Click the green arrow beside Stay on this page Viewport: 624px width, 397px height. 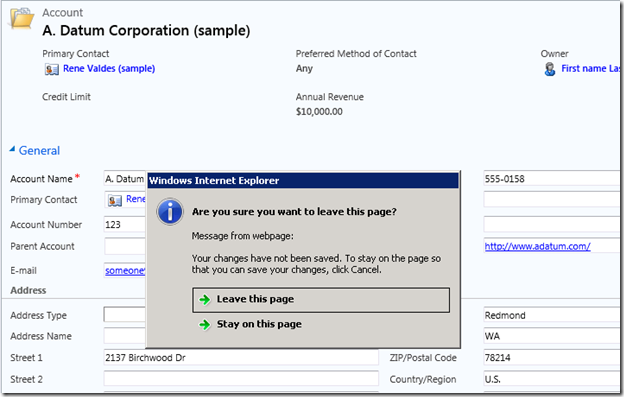(x=205, y=325)
